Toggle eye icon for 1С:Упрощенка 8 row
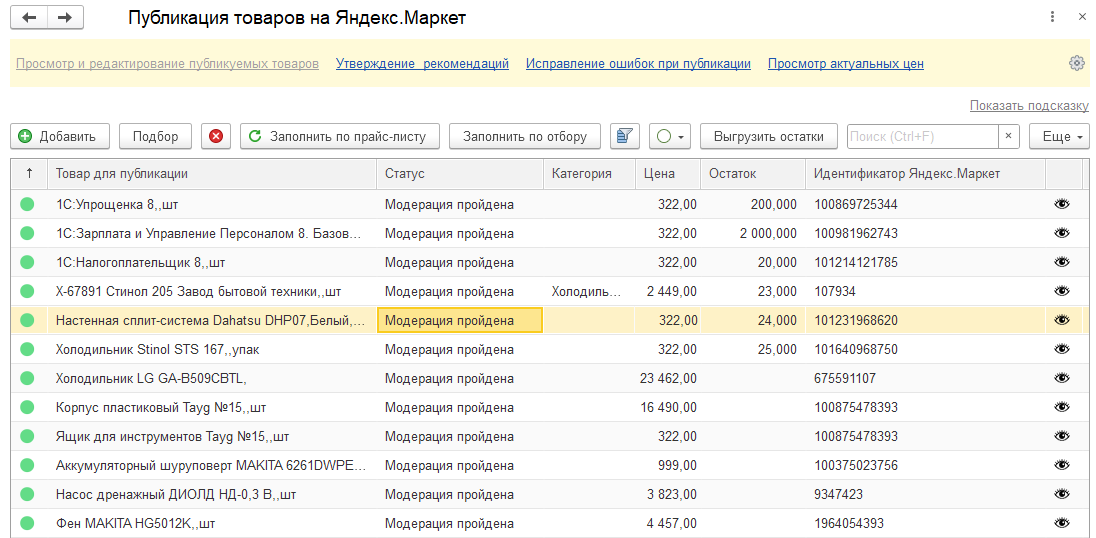This screenshot has height=538, width=1096. coord(1062,204)
